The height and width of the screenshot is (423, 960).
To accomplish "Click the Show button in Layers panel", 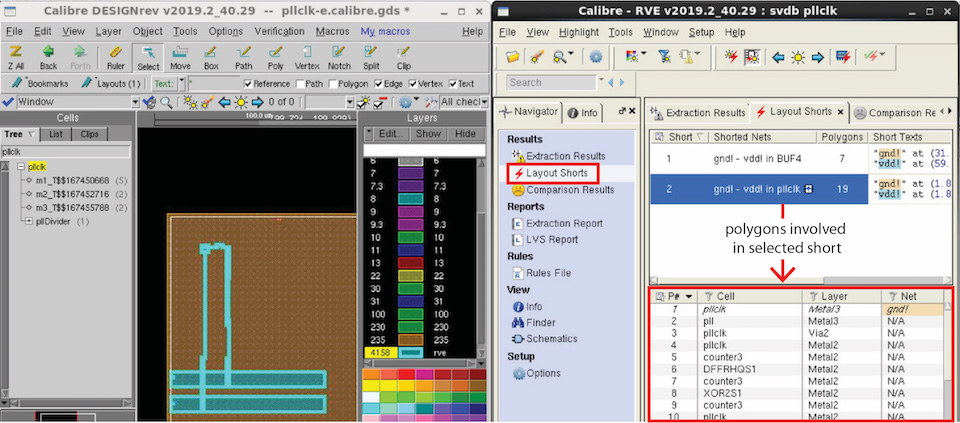I will 428,134.
